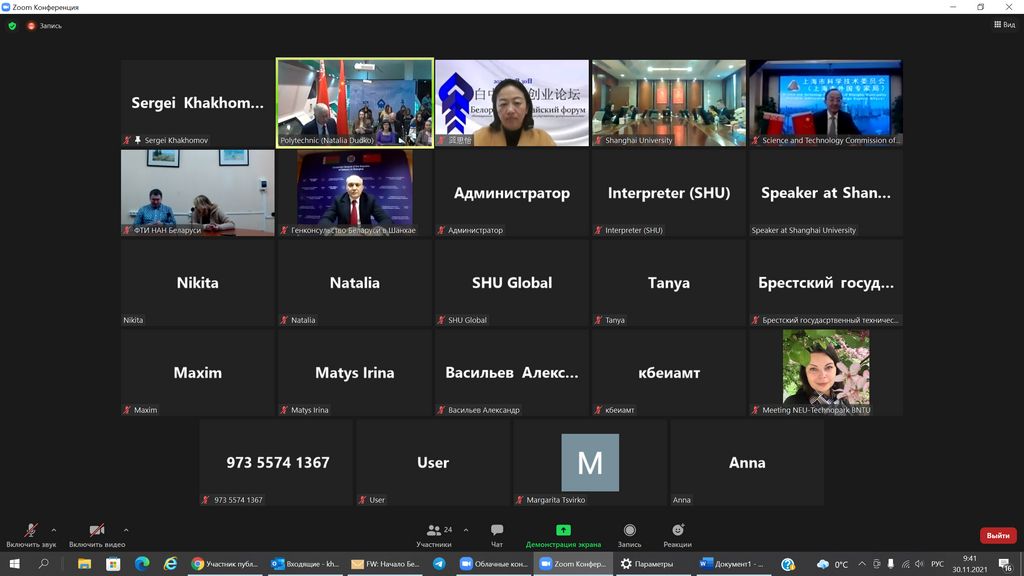Click Margarita Tsvirko's blue M avatar
1024x576 pixels.
click(590, 462)
